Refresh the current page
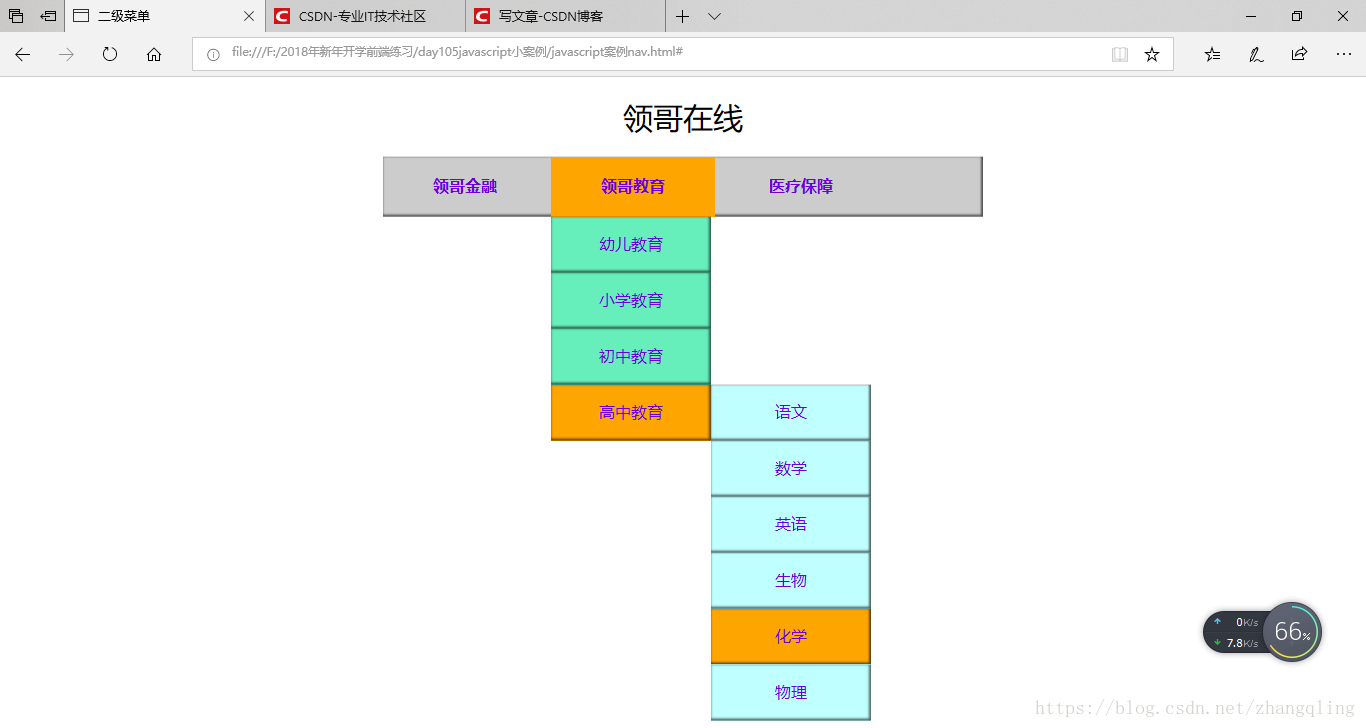 coord(110,54)
